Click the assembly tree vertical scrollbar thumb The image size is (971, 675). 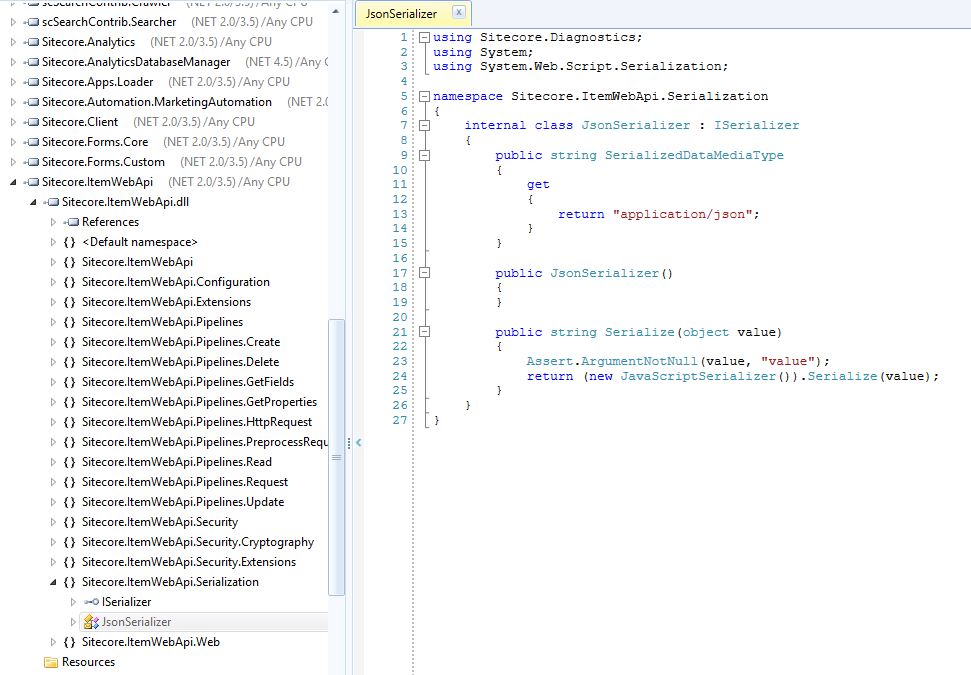point(336,457)
